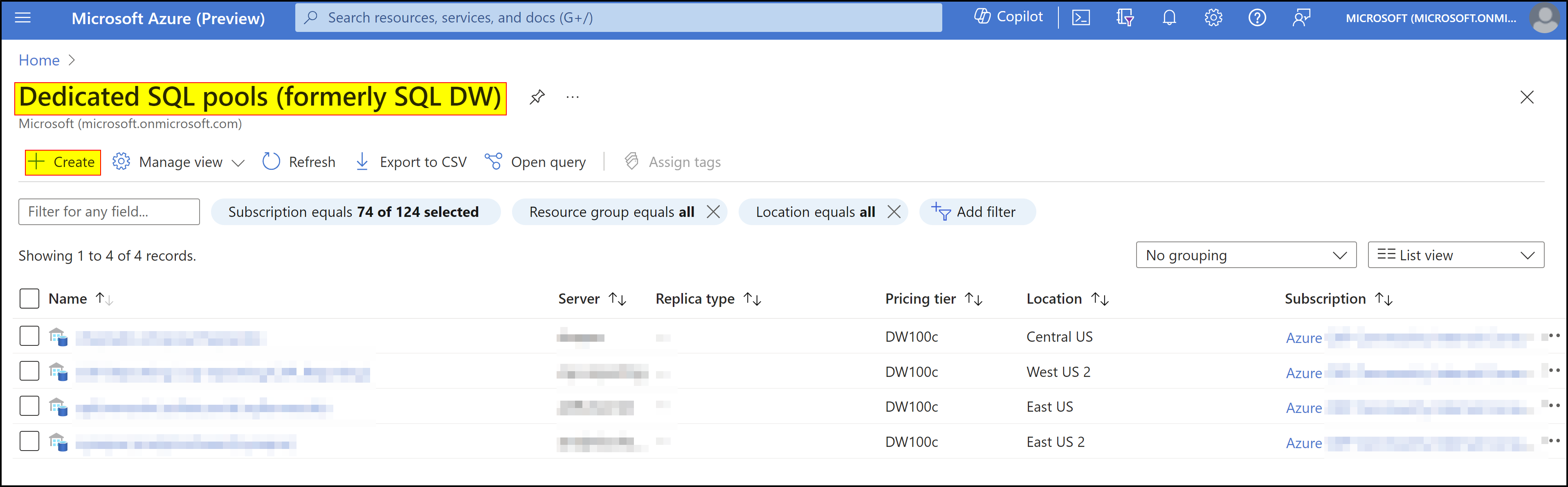Open Directories and subscriptions filter icon

pyautogui.click(x=1125, y=18)
